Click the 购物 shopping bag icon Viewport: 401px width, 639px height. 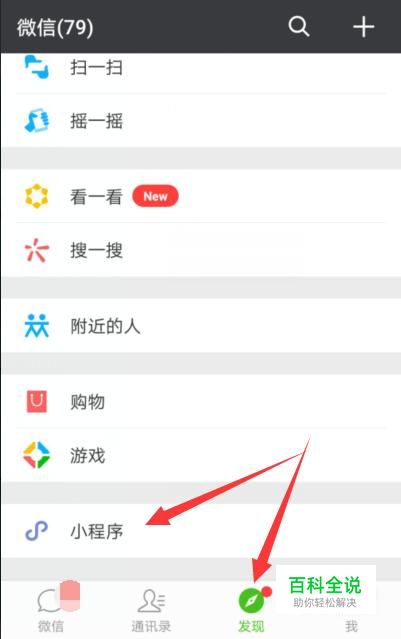(x=37, y=401)
